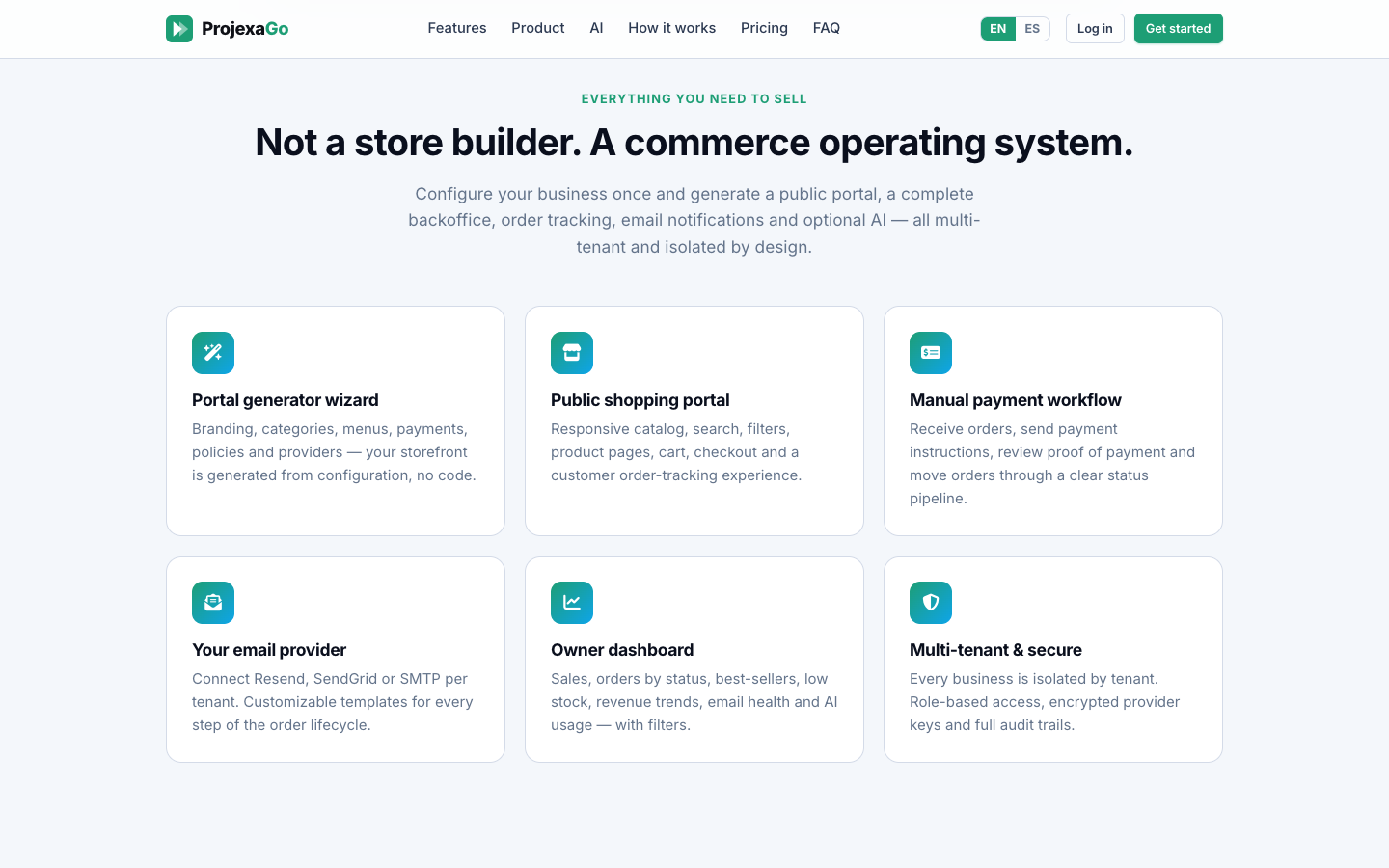Click the money bill Manual payment icon
Screen dimensions: 1389x868
click(x=931, y=353)
